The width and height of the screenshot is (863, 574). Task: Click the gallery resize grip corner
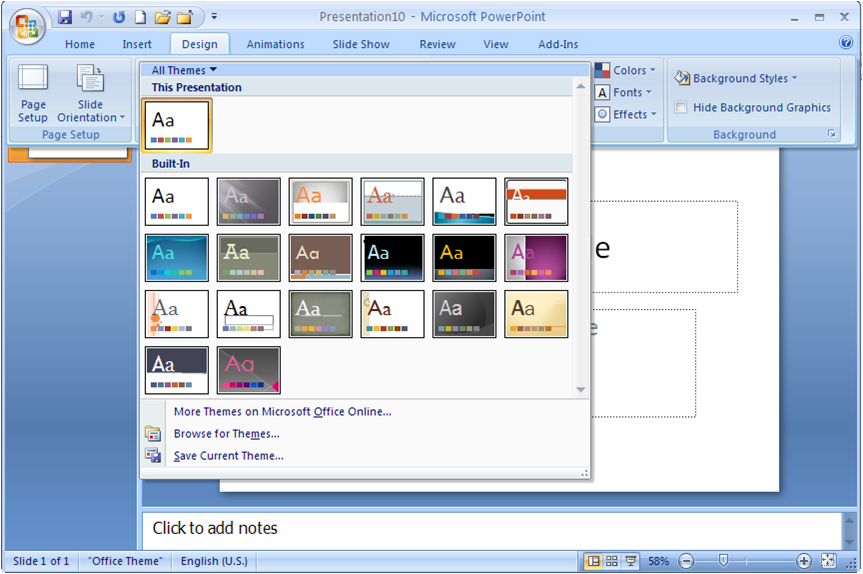coord(585,473)
